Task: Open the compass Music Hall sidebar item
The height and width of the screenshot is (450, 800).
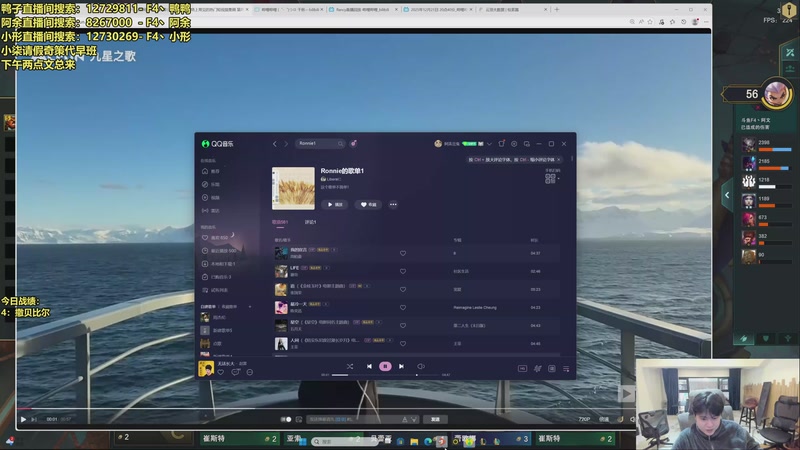Action: coord(211,184)
